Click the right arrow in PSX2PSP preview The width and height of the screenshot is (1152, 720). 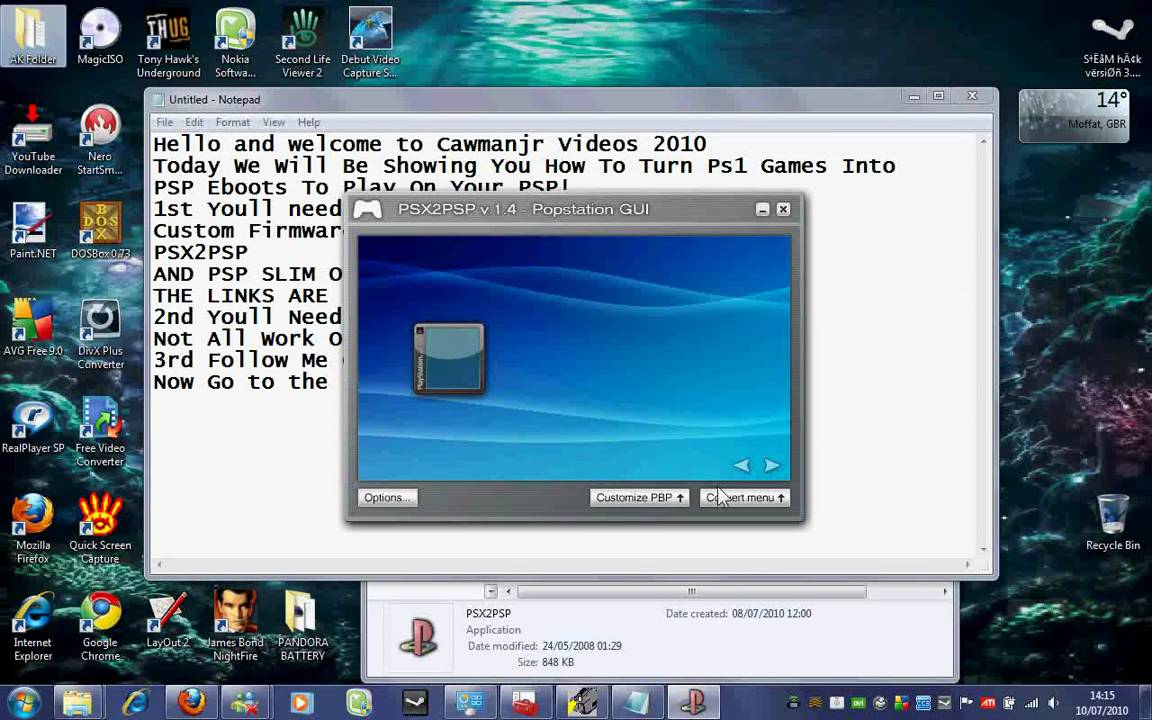pos(771,465)
